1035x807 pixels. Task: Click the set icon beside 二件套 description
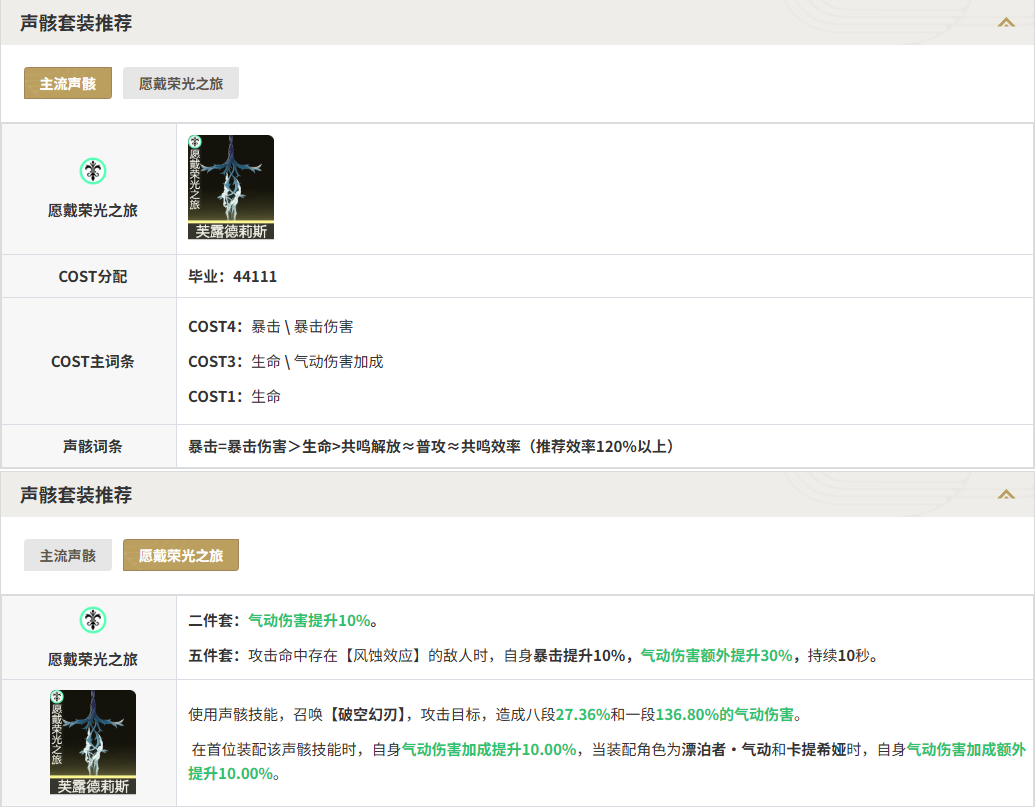pos(93,620)
